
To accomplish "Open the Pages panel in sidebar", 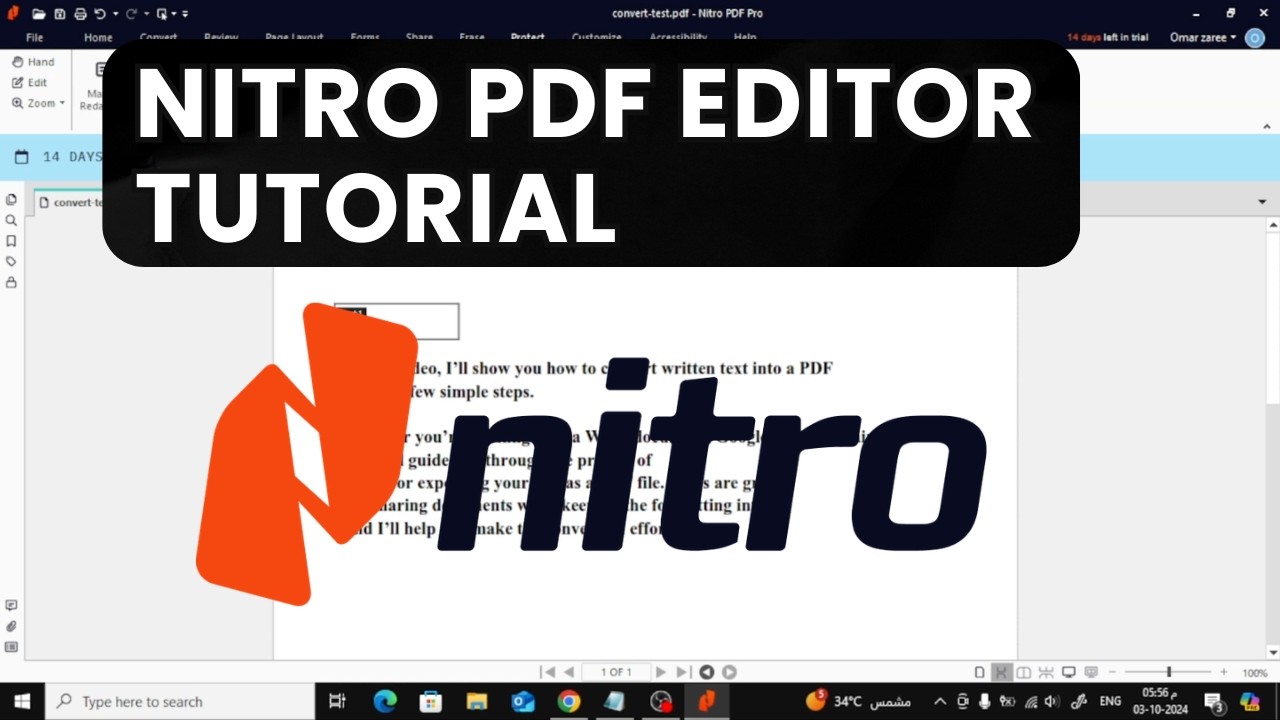I will click(11, 199).
